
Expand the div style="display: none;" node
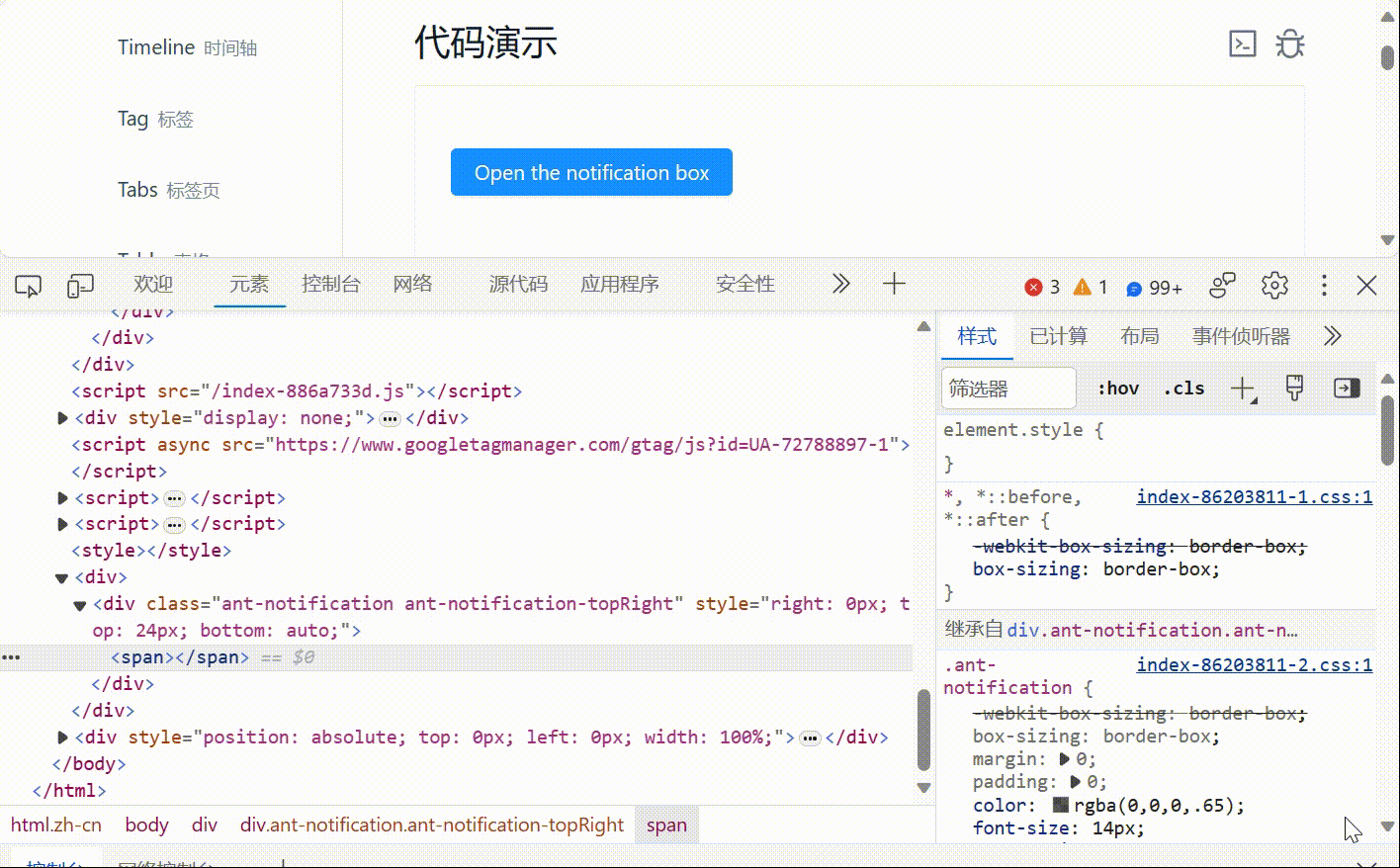(x=62, y=418)
